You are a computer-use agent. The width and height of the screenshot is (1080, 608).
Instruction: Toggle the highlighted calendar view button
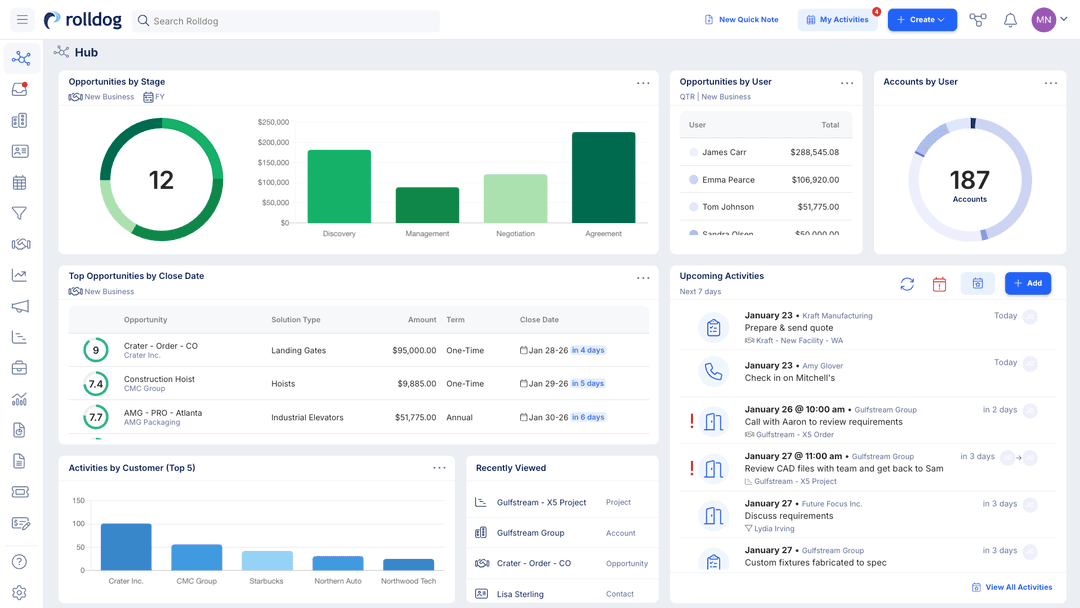pos(977,284)
